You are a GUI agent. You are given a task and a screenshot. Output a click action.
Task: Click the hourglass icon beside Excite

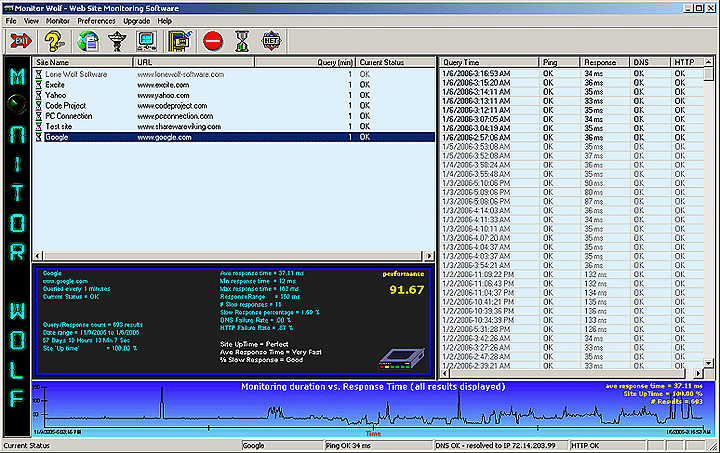coord(39,85)
